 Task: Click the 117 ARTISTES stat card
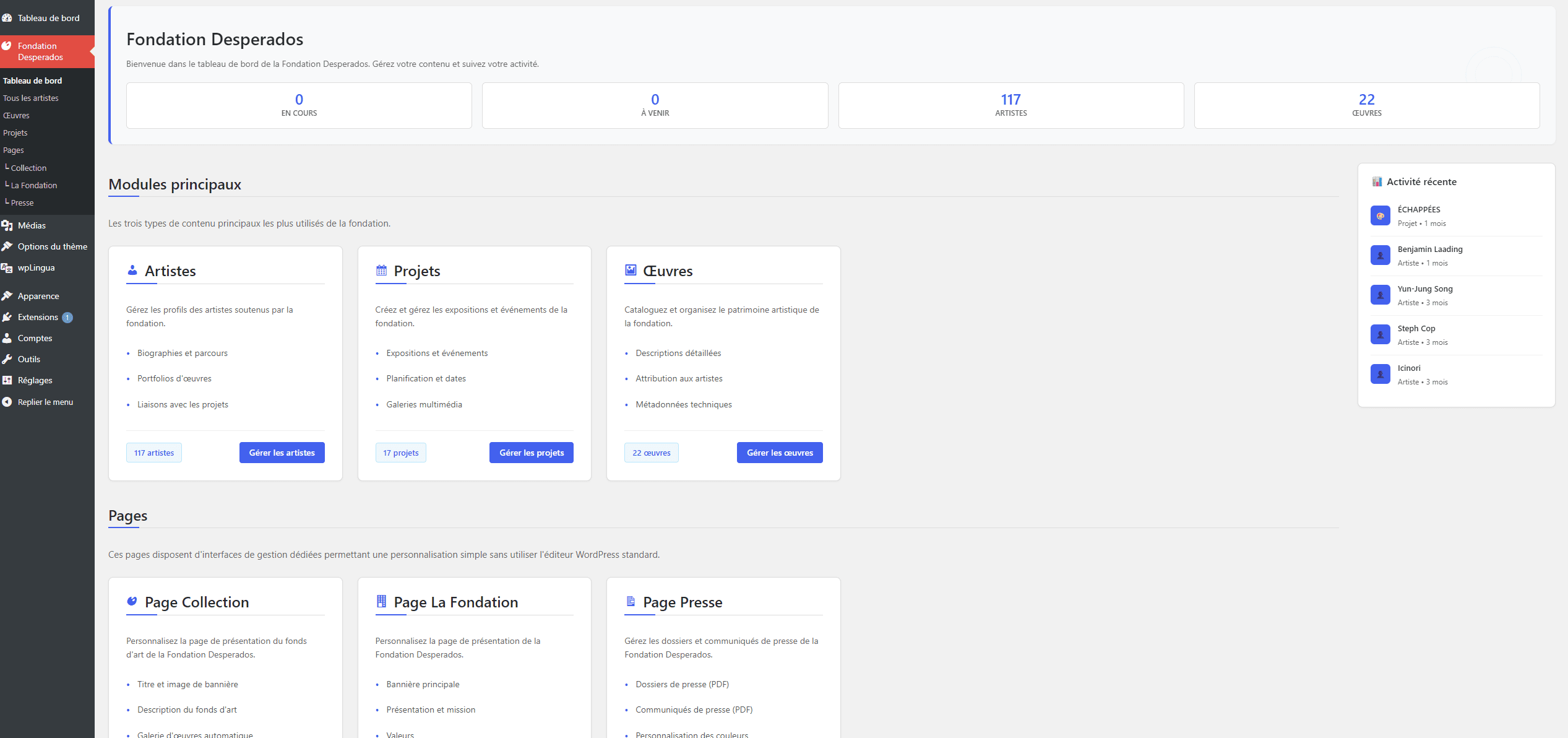(x=1010, y=105)
